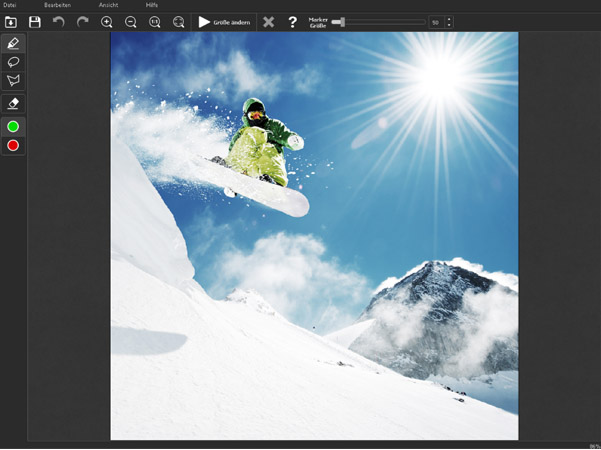This screenshot has height=450, width=601.
Task: Zoom in with the plus magnifier
Action: point(107,22)
